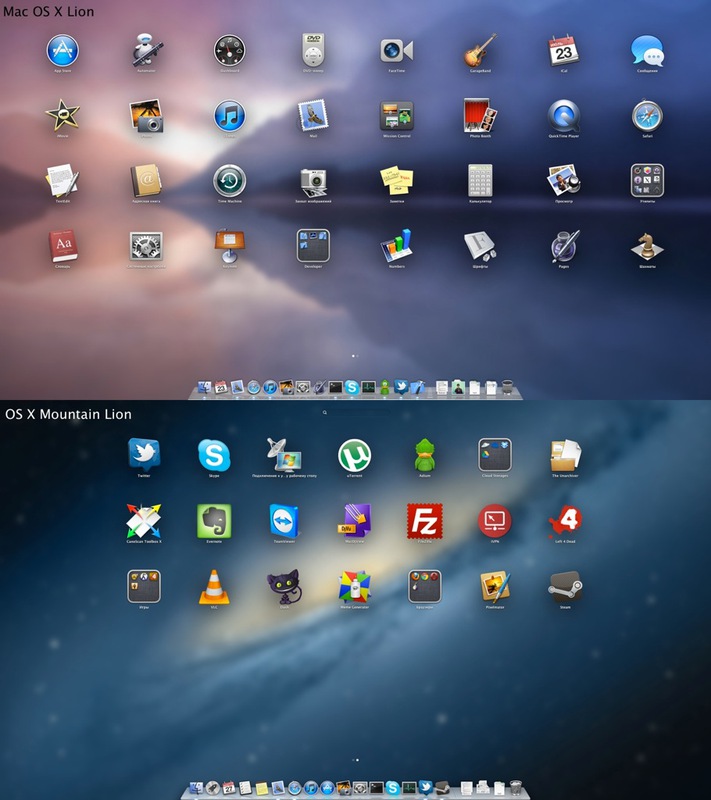Open Messages chat bubbles icon
The width and height of the screenshot is (711, 800).
pos(647,51)
